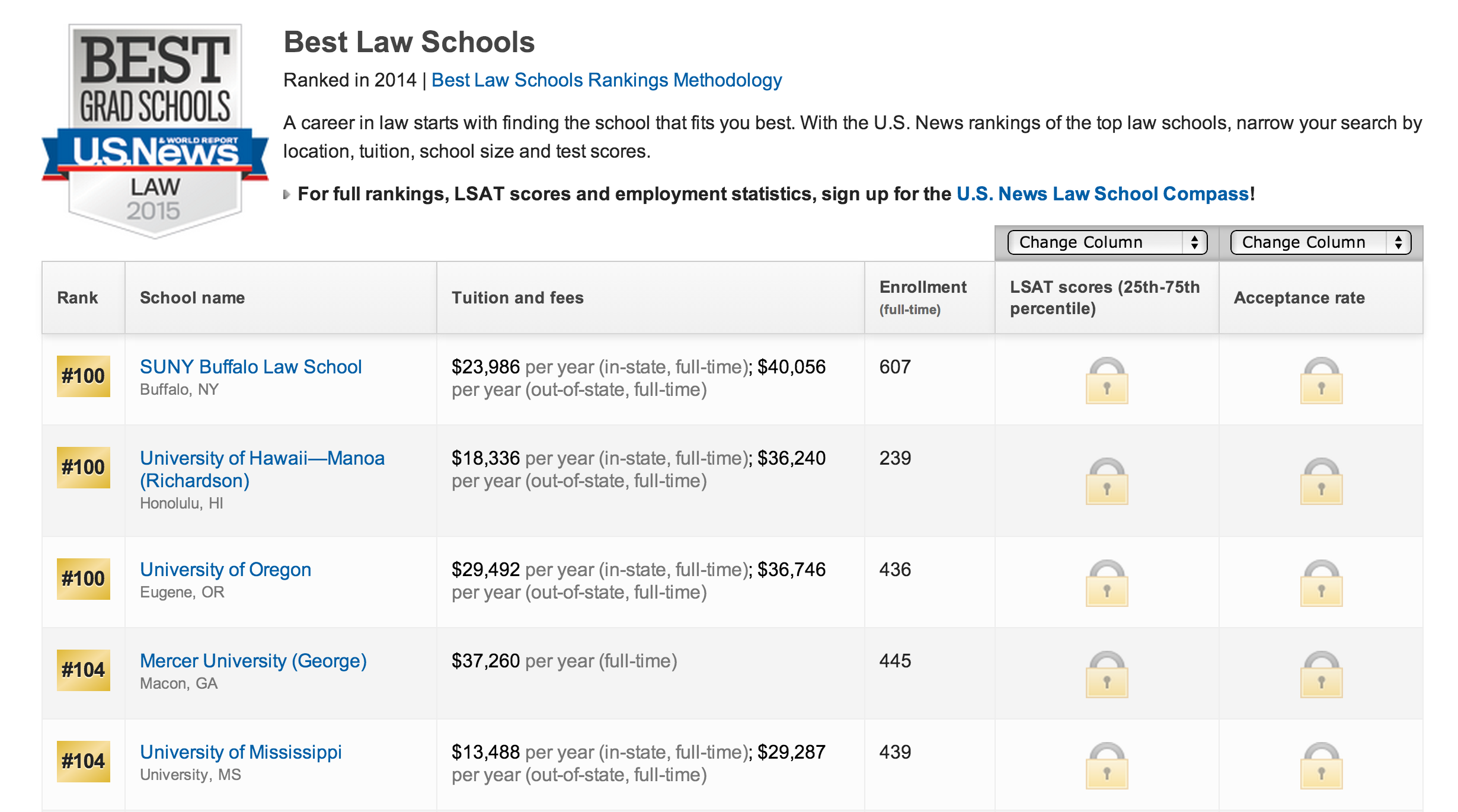Click the #104 rank badge for University of Mississippi
Screen dimensions: 1458x812
(84, 762)
